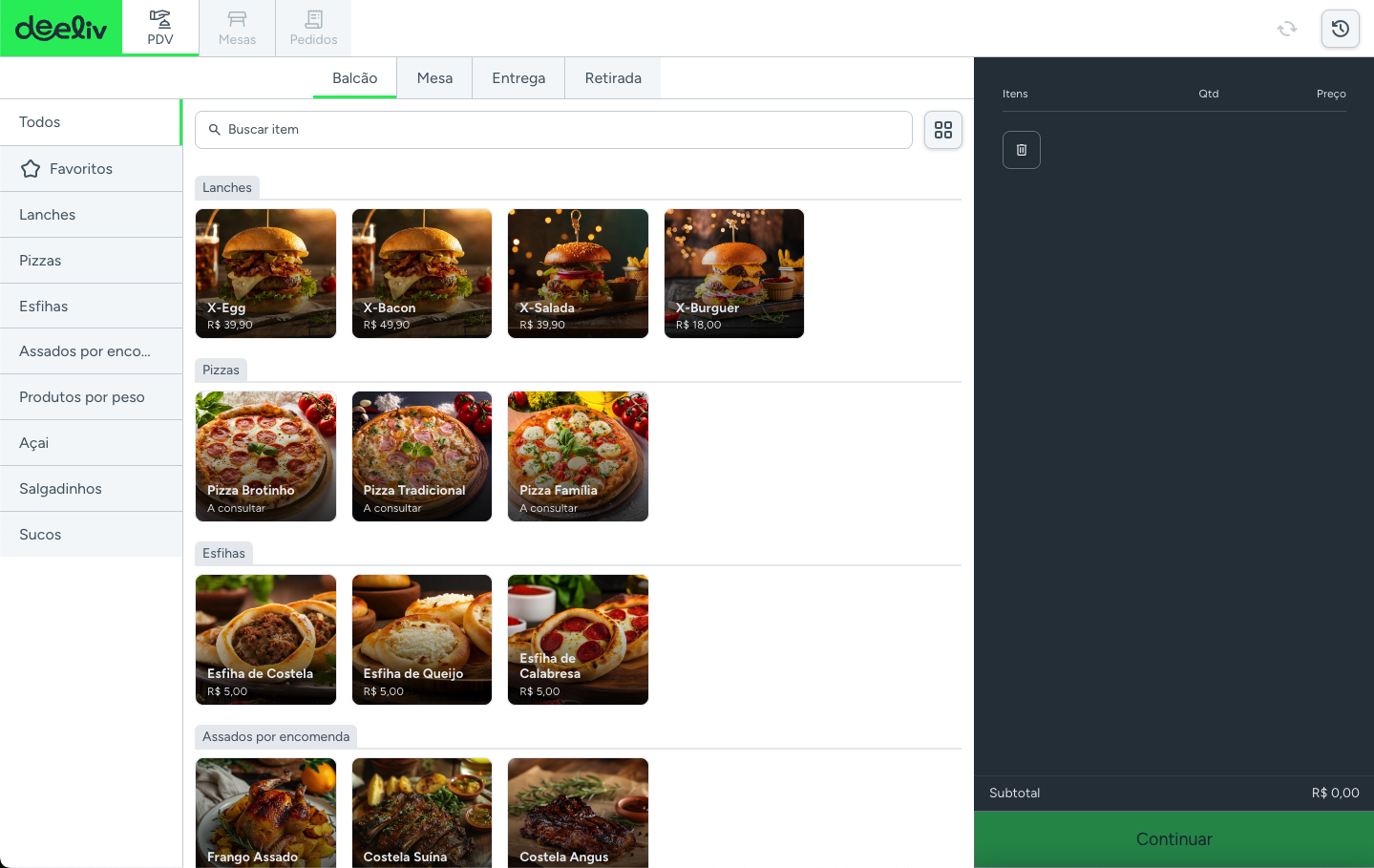The image size is (1374, 868).
Task: Show the Salgadinhos category
Action: pos(91,489)
